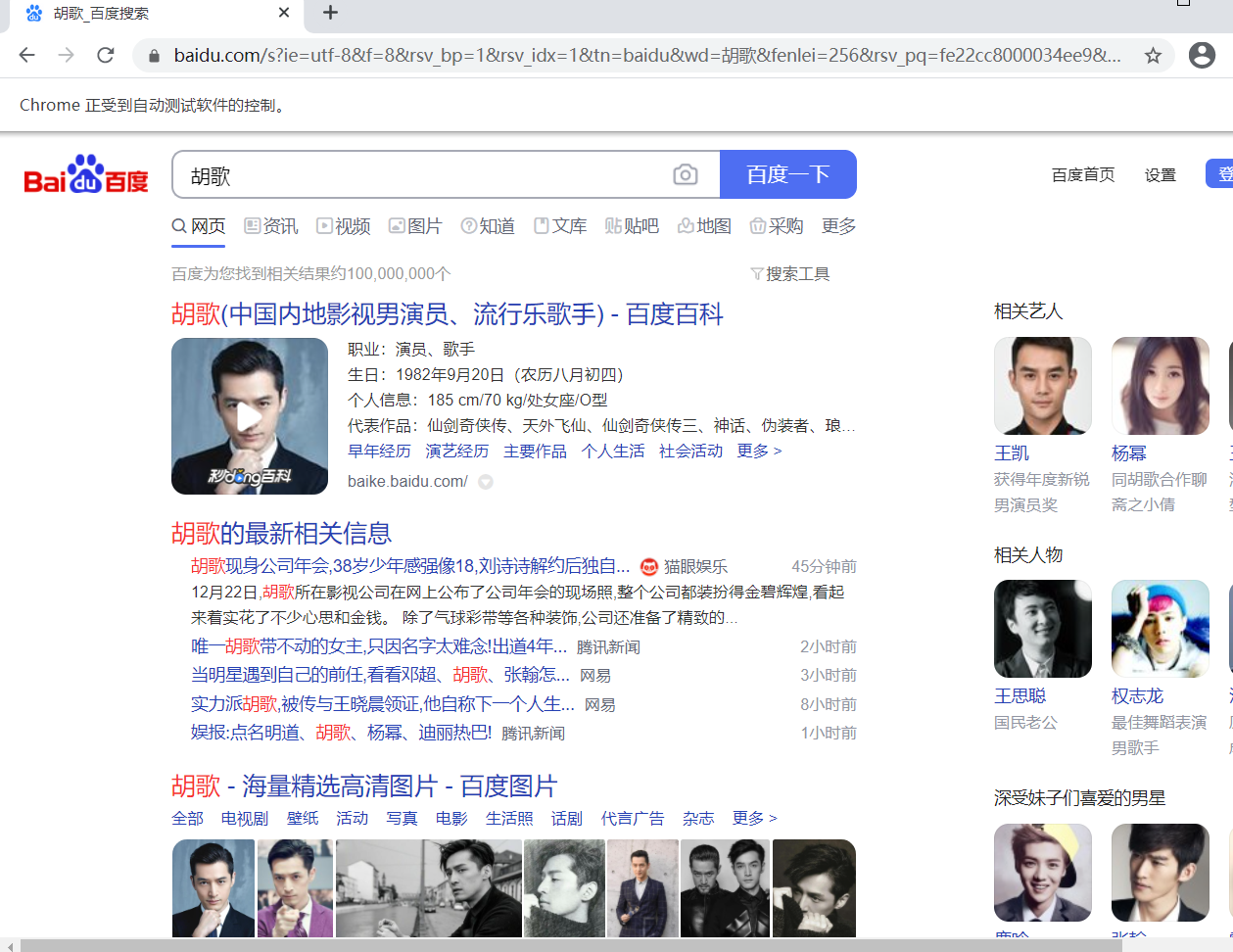Switch to 视频 tab
Screen dimensions: 1233x952
pos(344,226)
